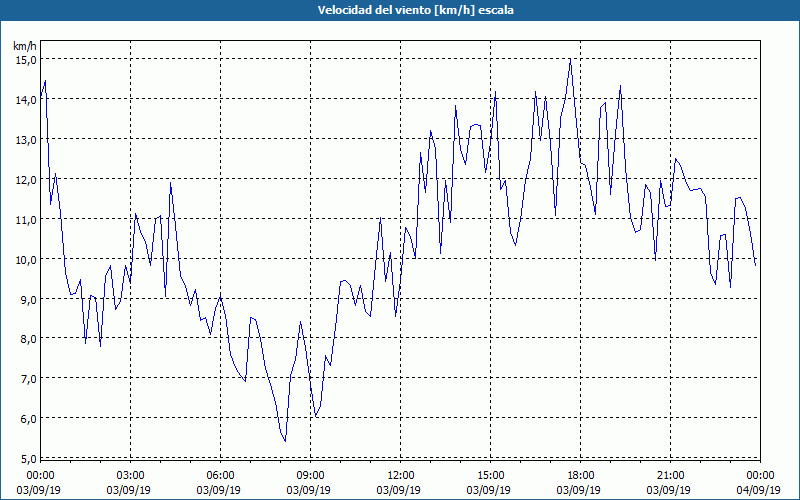The width and height of the screenshot is (800, 500).
Task: Click the 15,0 value on the vertical axis
Action: tap(27, 60)
